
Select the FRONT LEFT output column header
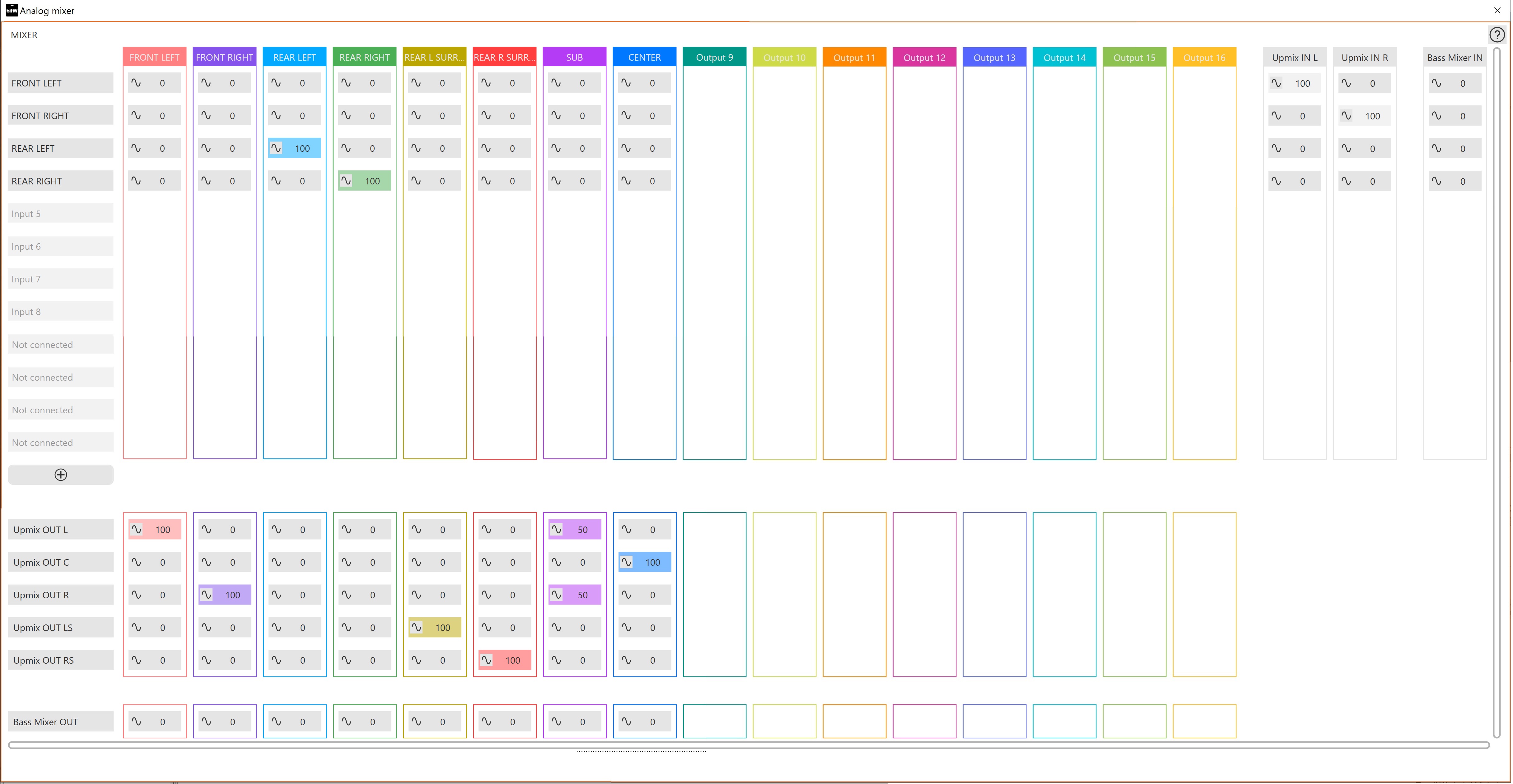154,57
